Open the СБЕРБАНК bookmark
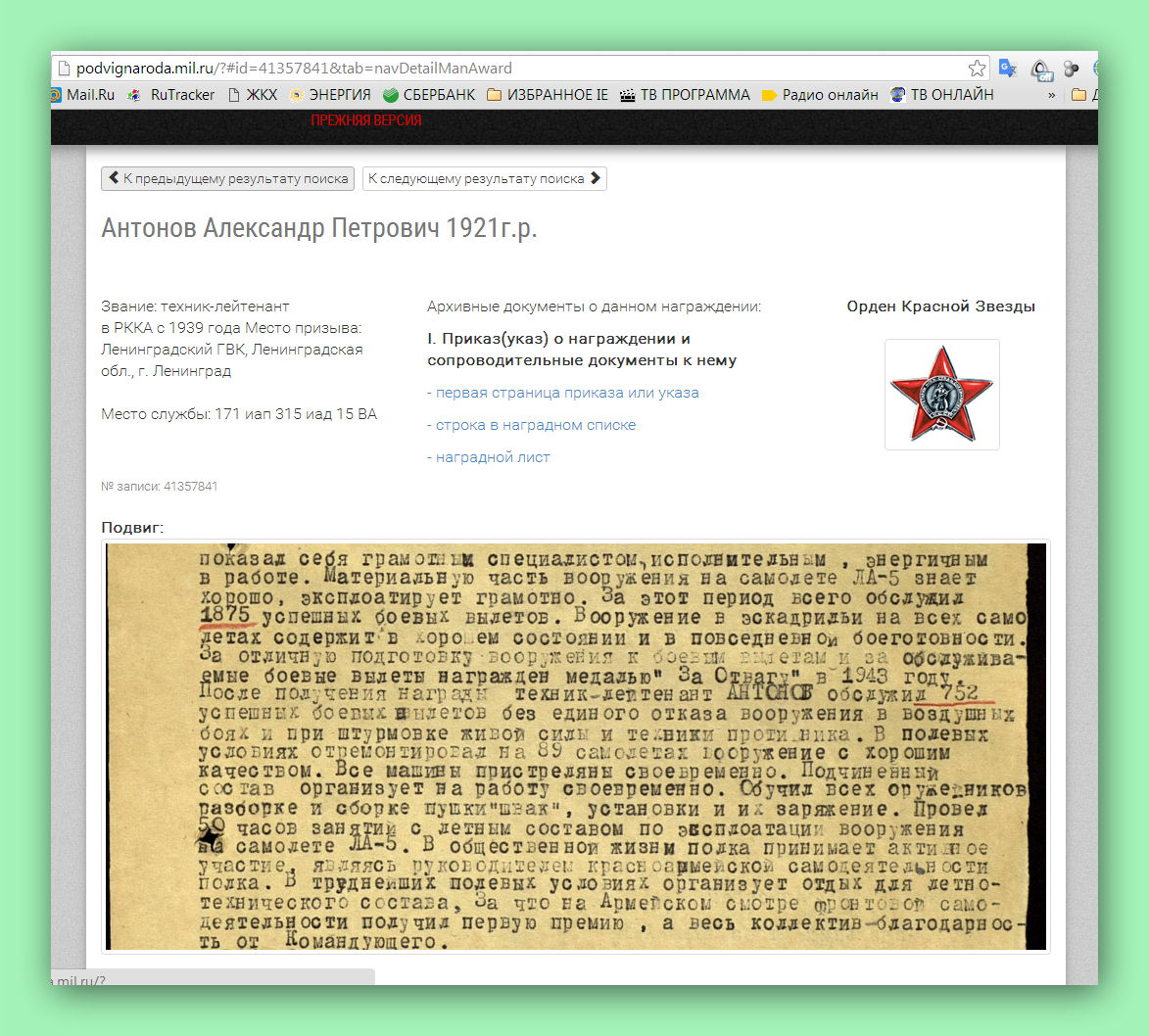1149x1036 pixels. (429, 95)
